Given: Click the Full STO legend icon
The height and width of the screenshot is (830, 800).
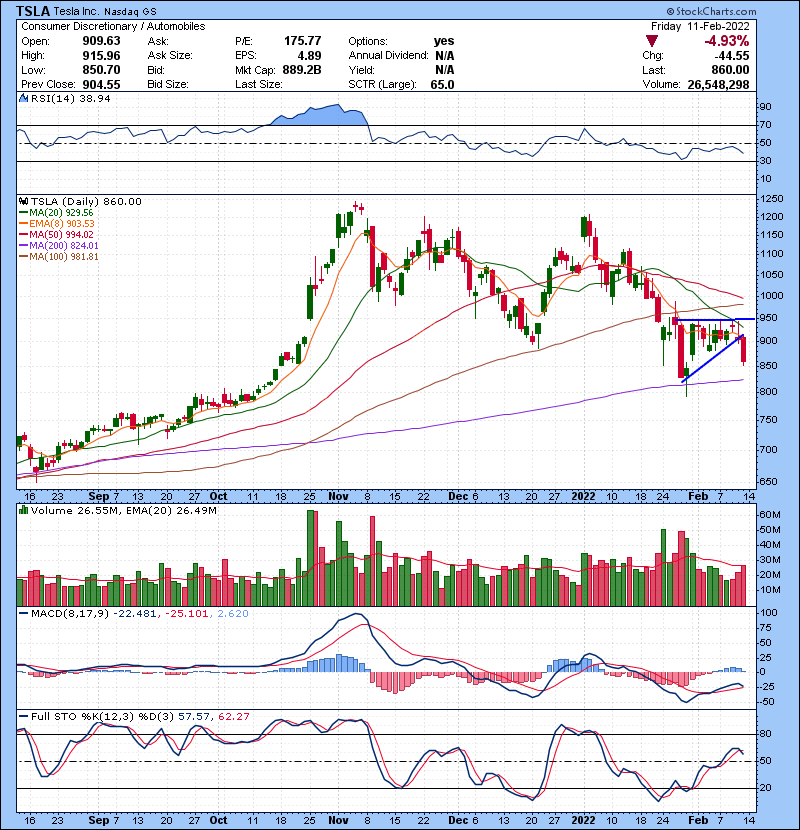Looking at the screenshot, I should pos(21,715).
